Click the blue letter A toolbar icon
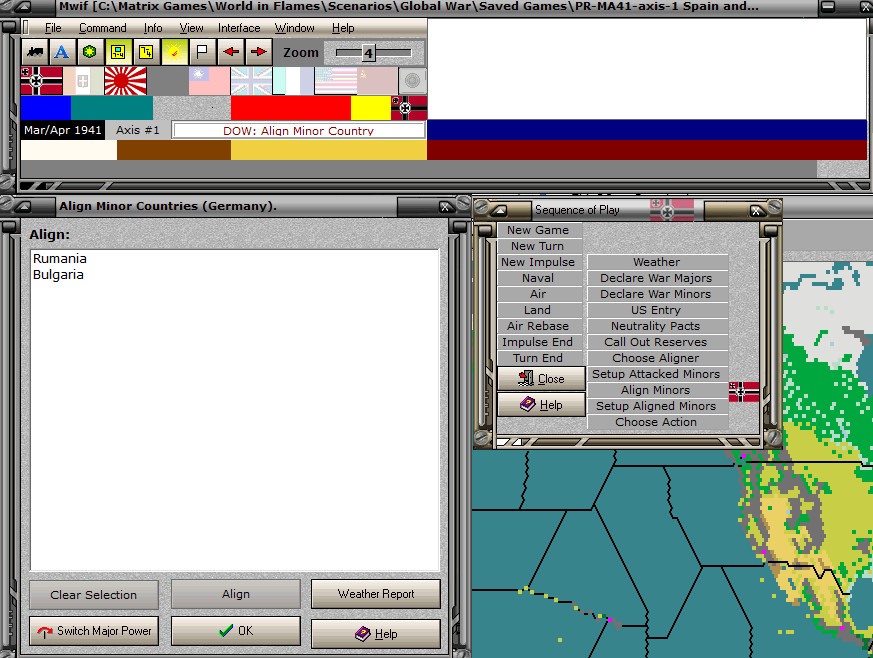 tap(62, 52)
